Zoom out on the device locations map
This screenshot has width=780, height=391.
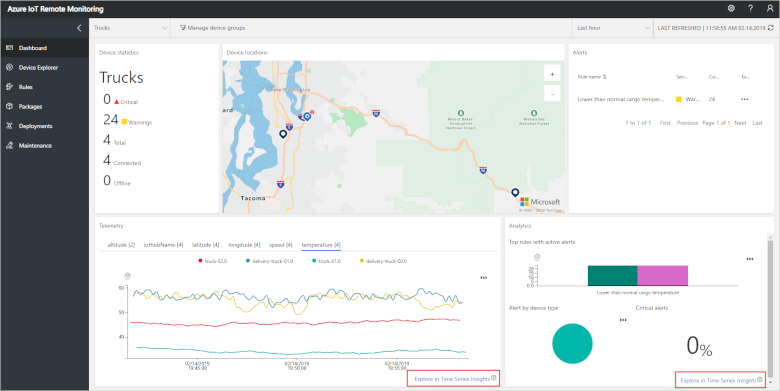[552, 94]
